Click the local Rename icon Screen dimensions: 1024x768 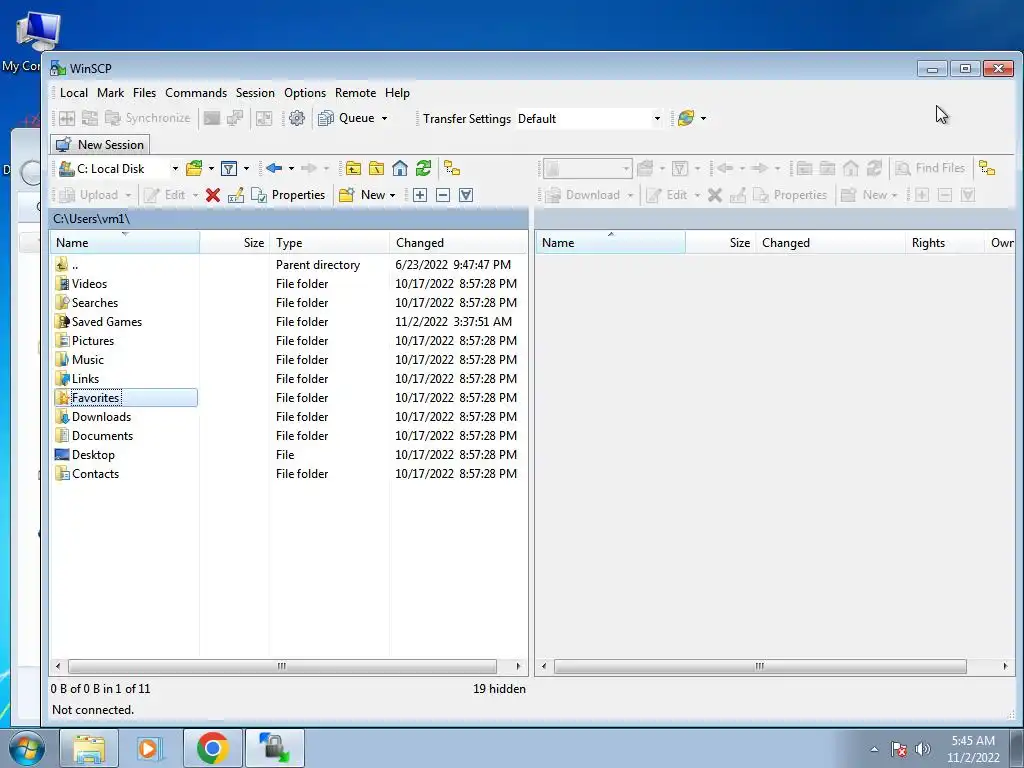pyautogui.click(x=236, y=195)
